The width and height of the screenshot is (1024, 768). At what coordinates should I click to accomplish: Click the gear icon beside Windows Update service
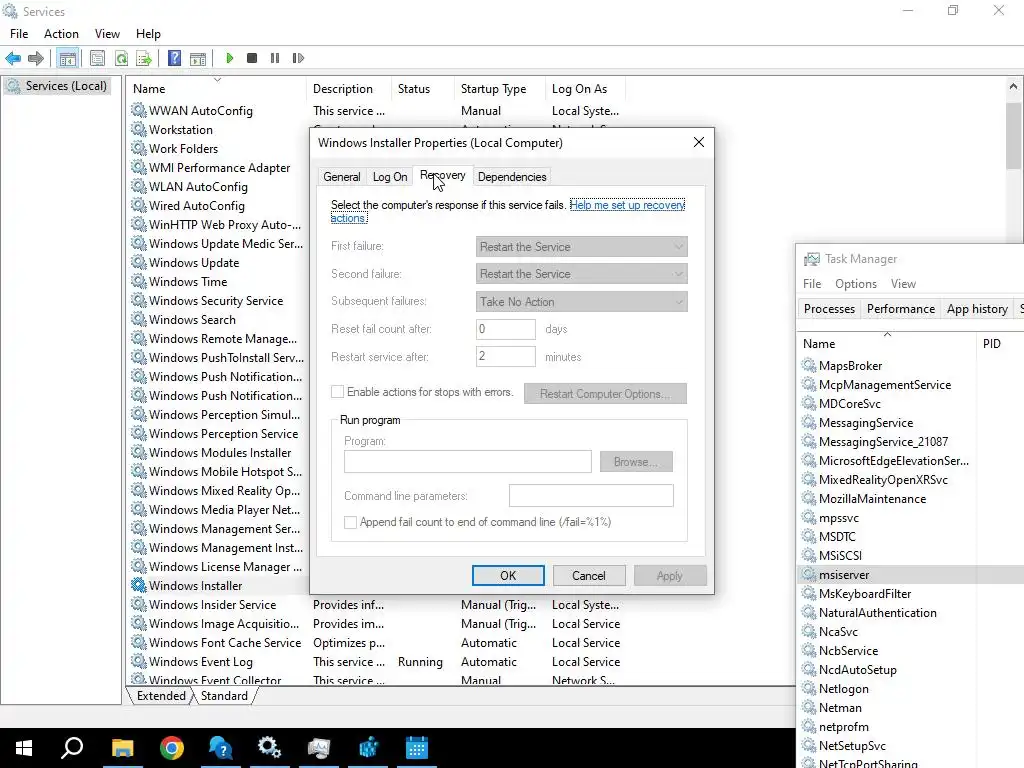pyautogui.click(x=138, y=262)
